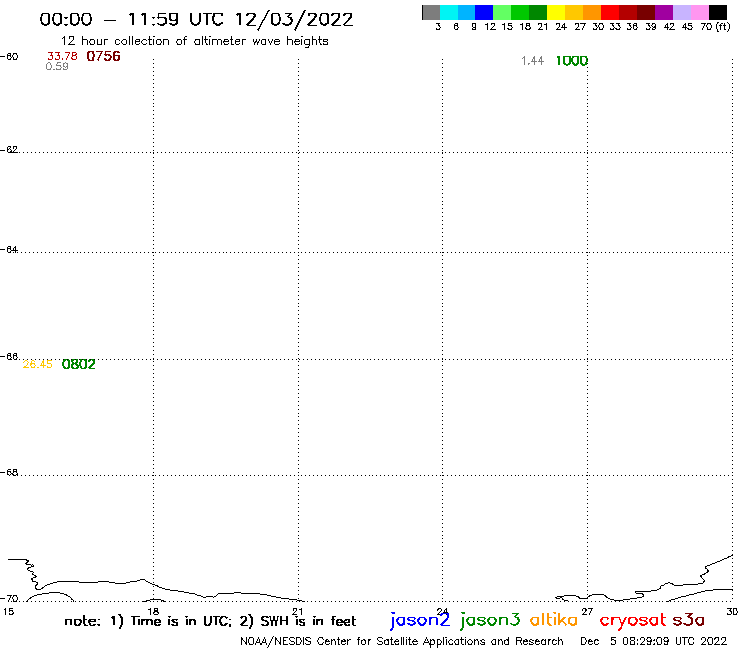
Task: Click the dark green 21 ft swatch
Action: pos(538,12)
